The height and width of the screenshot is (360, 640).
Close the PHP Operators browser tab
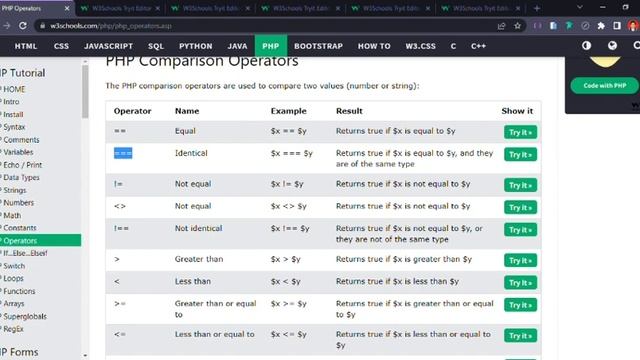[x=67, y=8]
